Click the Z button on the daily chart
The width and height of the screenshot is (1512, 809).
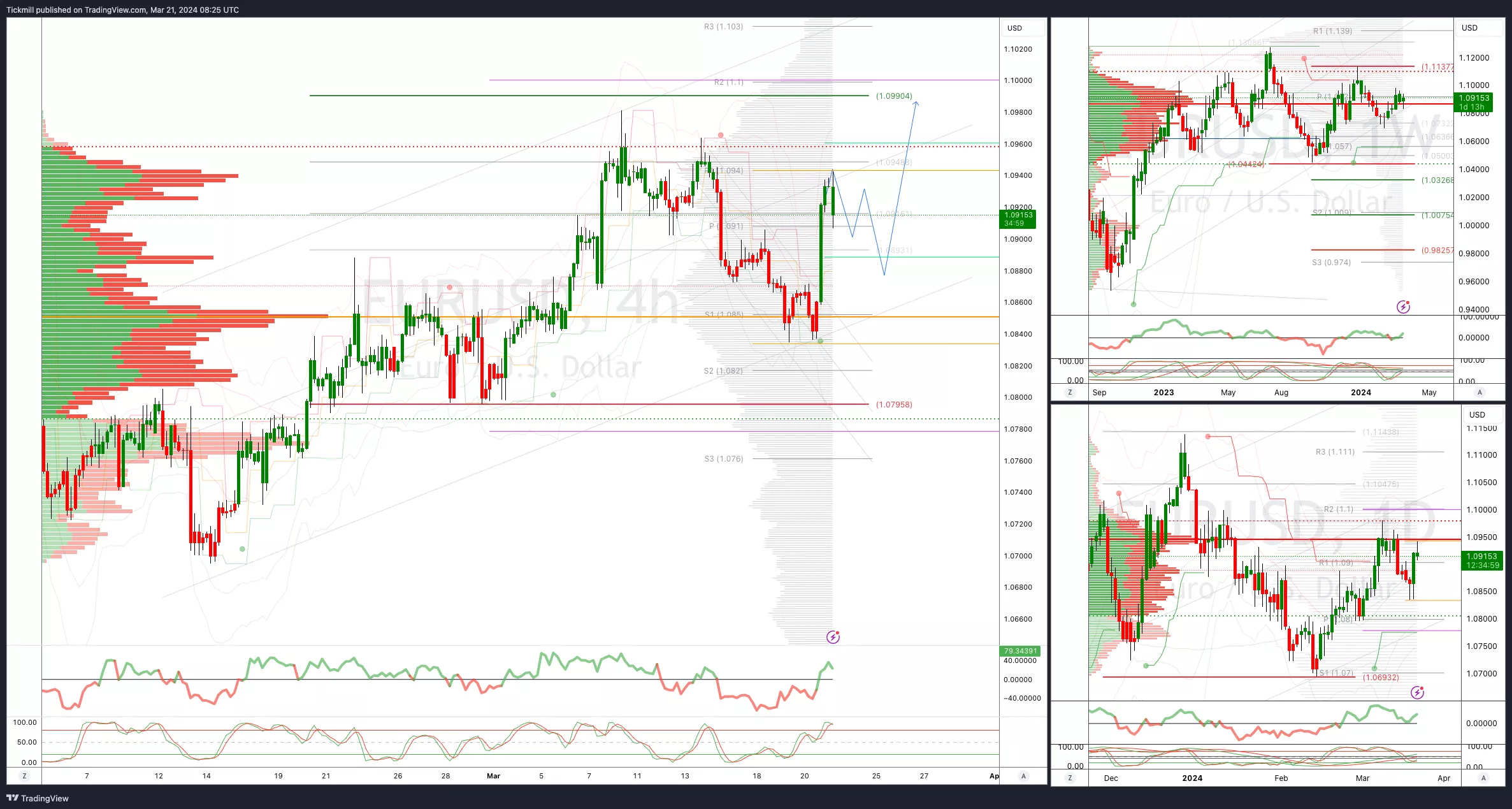(x=1070, y=778)
